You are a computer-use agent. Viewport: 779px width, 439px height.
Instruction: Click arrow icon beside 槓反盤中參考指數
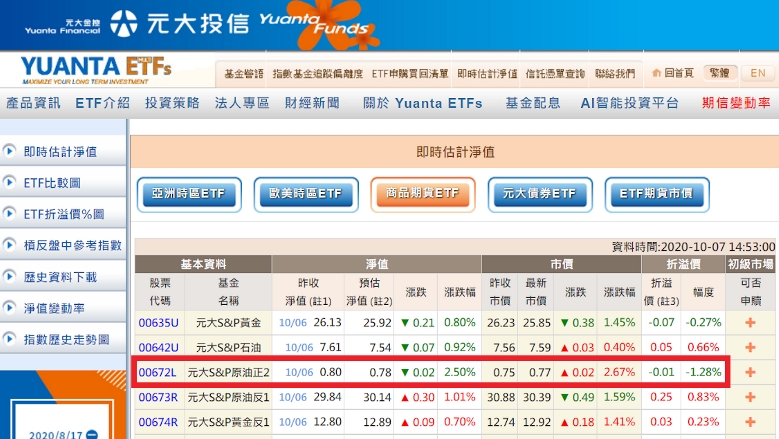(9, 245)
